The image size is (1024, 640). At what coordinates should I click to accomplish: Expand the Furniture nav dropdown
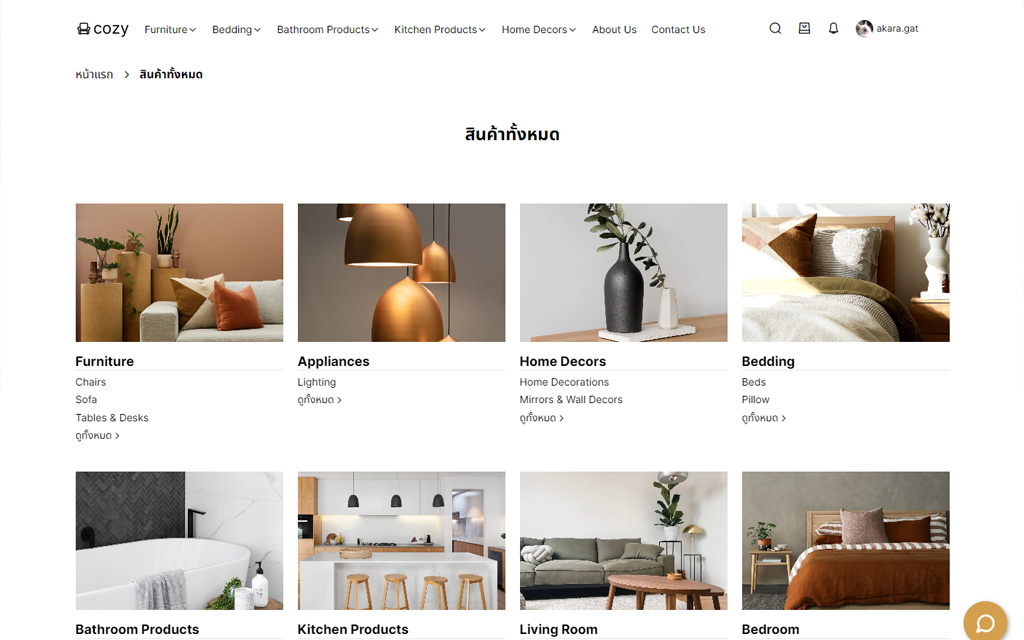(x=170, y=29)
